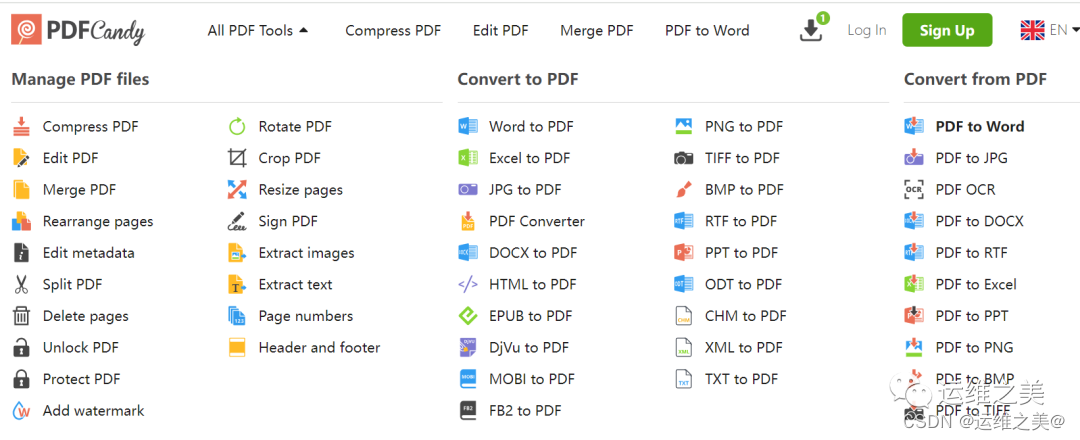Click the green Sign Up button
Image resolution: width=1080 pixels, height=440 pixels.
click(947, 30)
